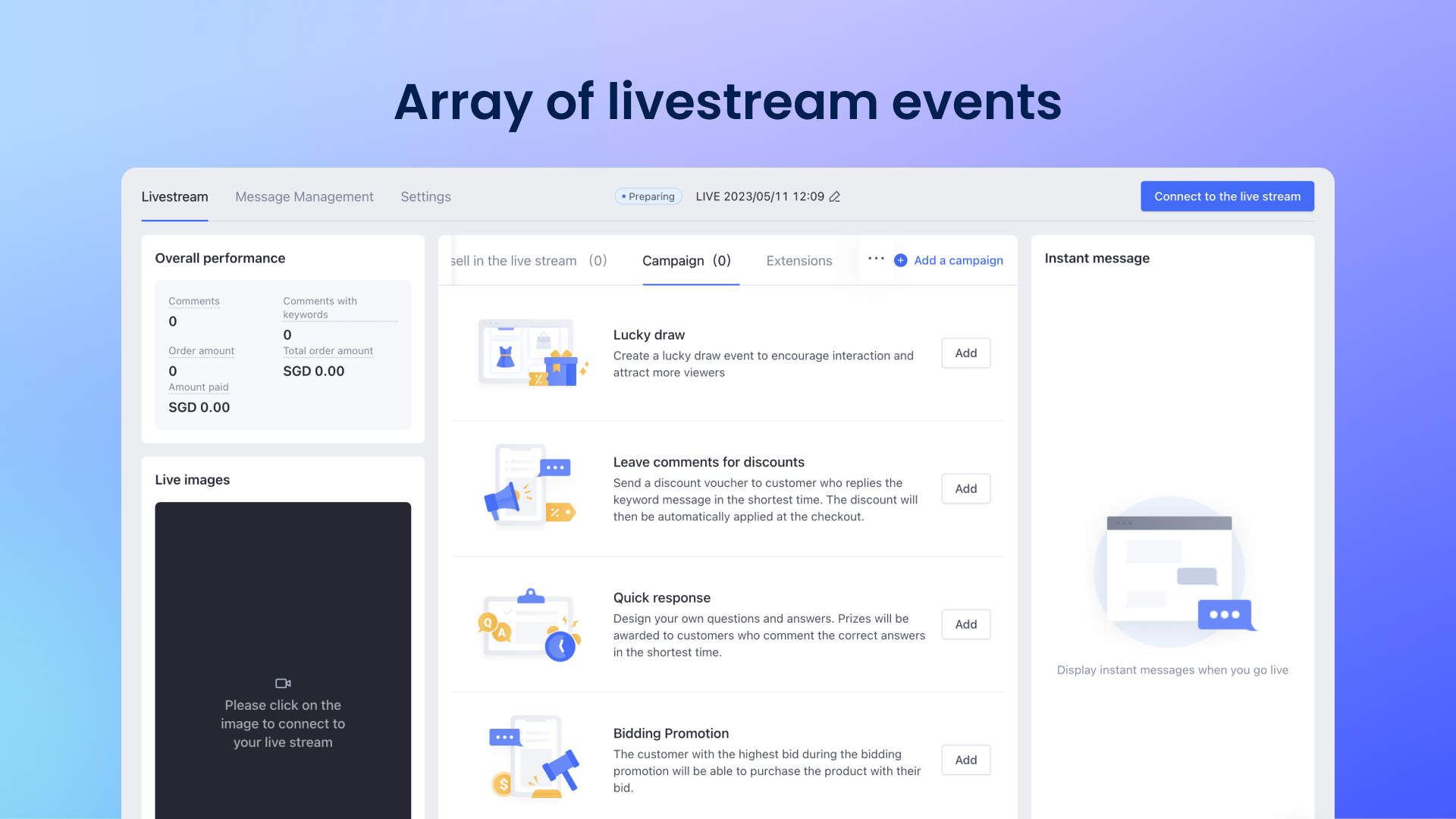Switch to Sell in the live stream tab
The width and height of the screenshot is (1456, 819).
pyautogui.click(x=528, y=261)
